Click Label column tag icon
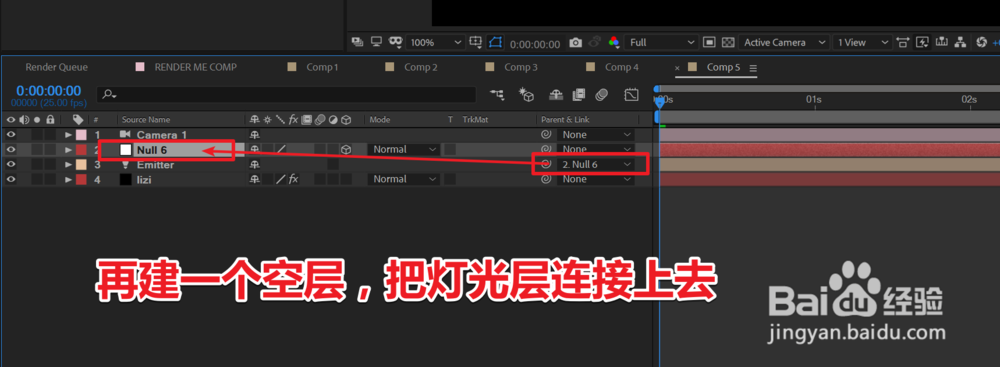1000x367 pixels. pos(78,119)
